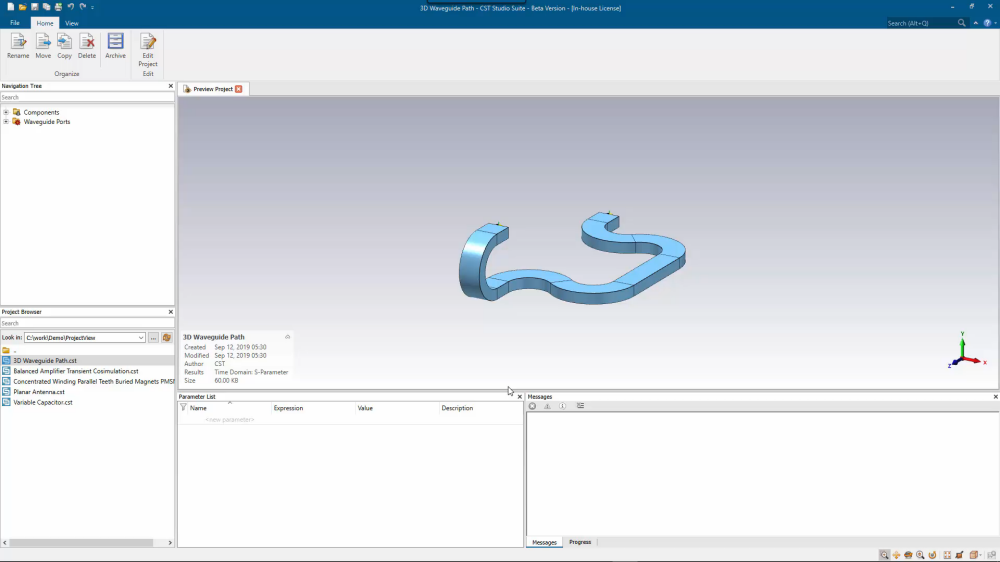
Task: Close the Preview Project tab
Action: click(x=239, y=89)
